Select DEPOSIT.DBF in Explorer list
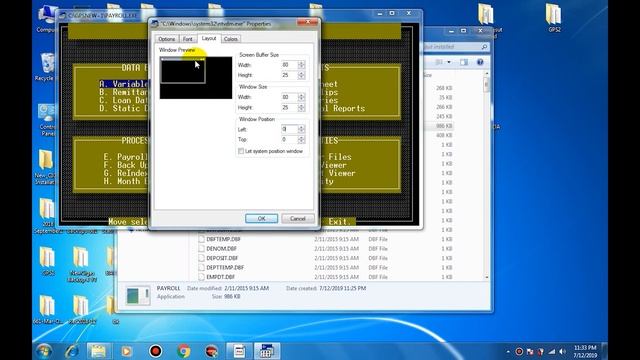This screenshot has width=640, height=360. [222, 258]
